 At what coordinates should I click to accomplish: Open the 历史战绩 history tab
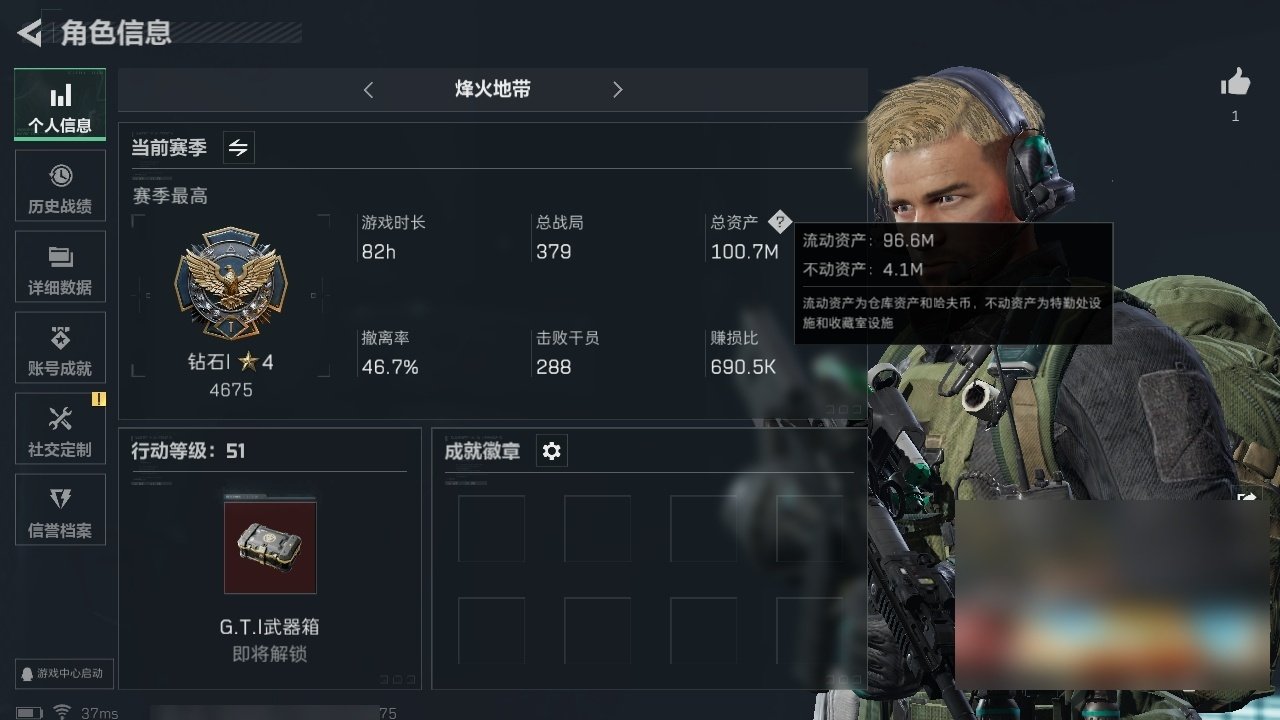coord(60,186)
